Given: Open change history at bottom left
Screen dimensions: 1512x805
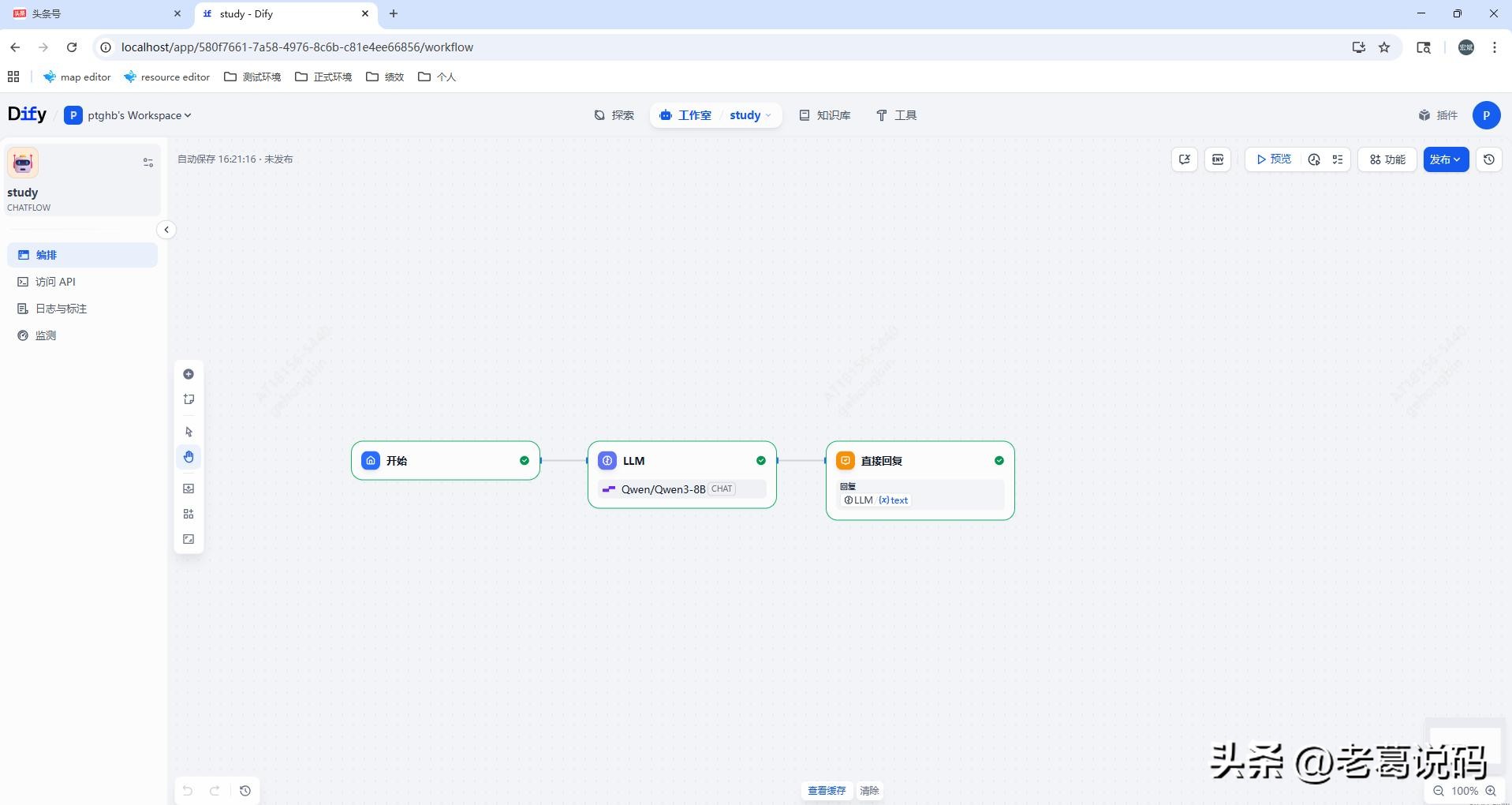Looking at the screenshot, I should pos(245,791).
